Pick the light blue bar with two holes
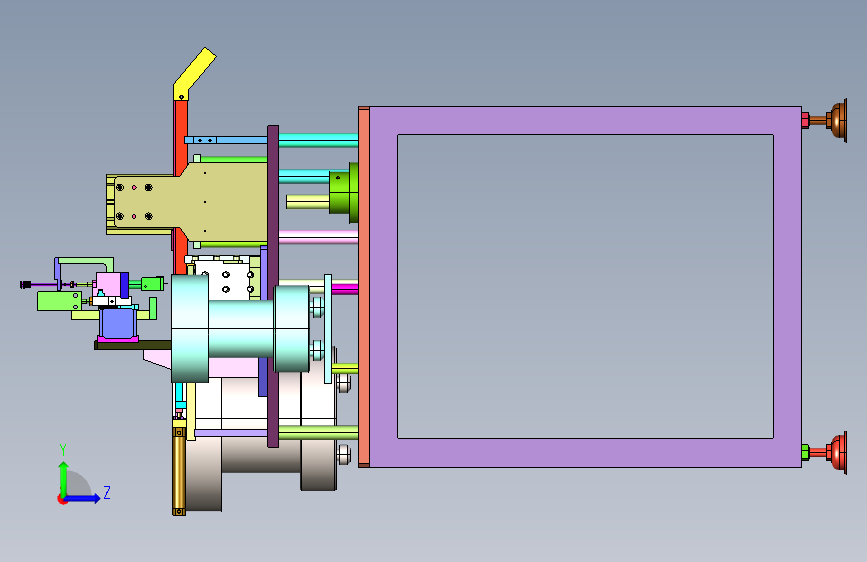 226,140
